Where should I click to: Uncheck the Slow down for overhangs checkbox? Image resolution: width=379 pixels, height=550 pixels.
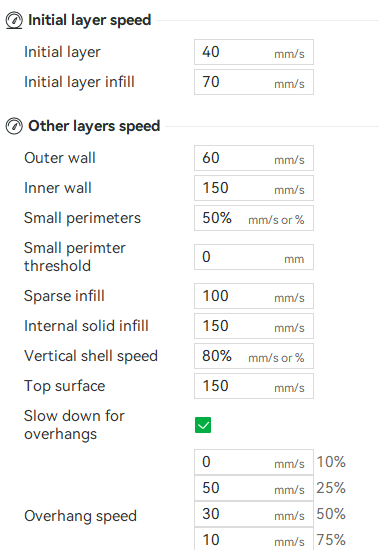coord(203,425)
